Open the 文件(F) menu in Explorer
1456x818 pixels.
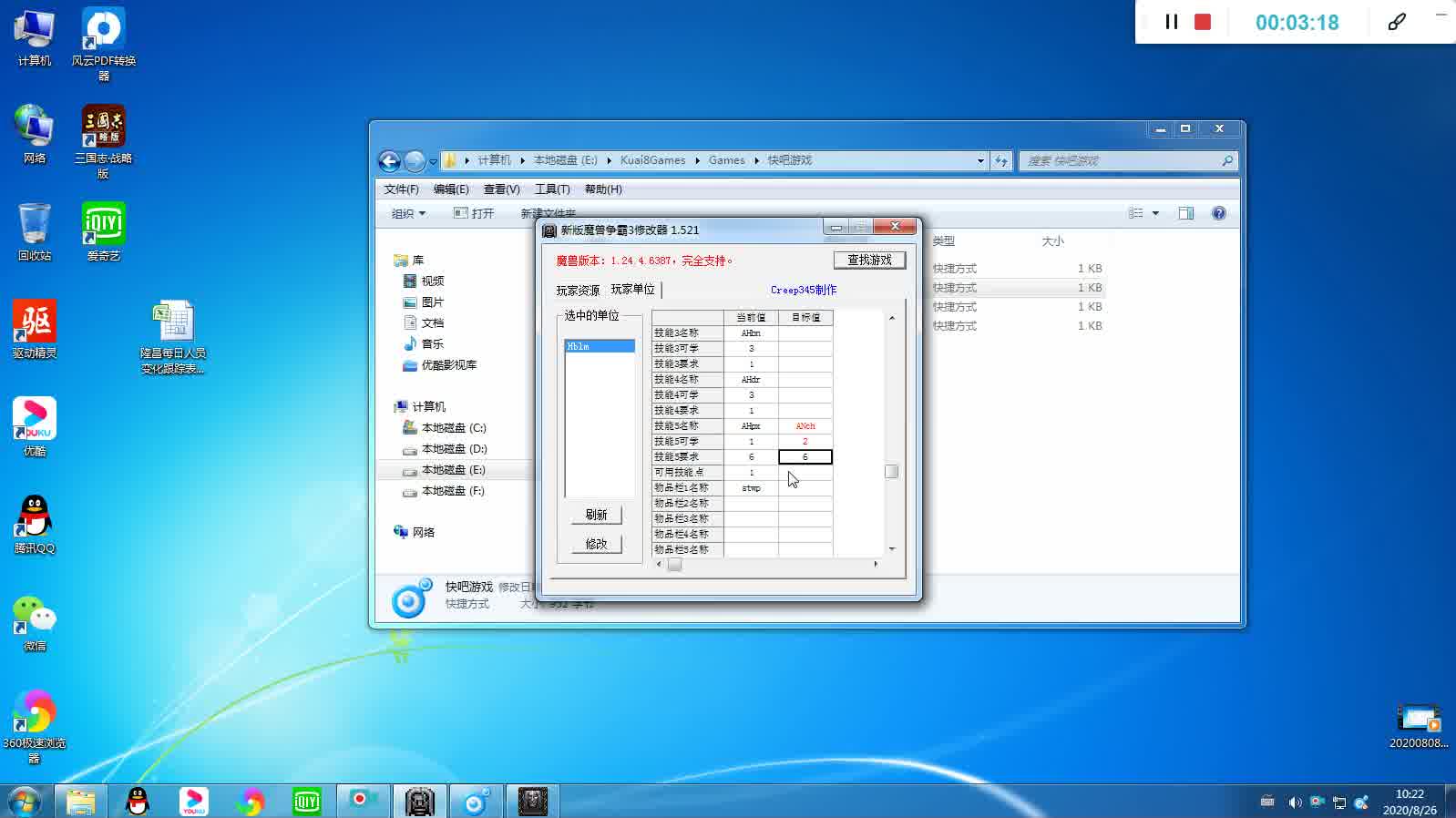tap(401, 189)
